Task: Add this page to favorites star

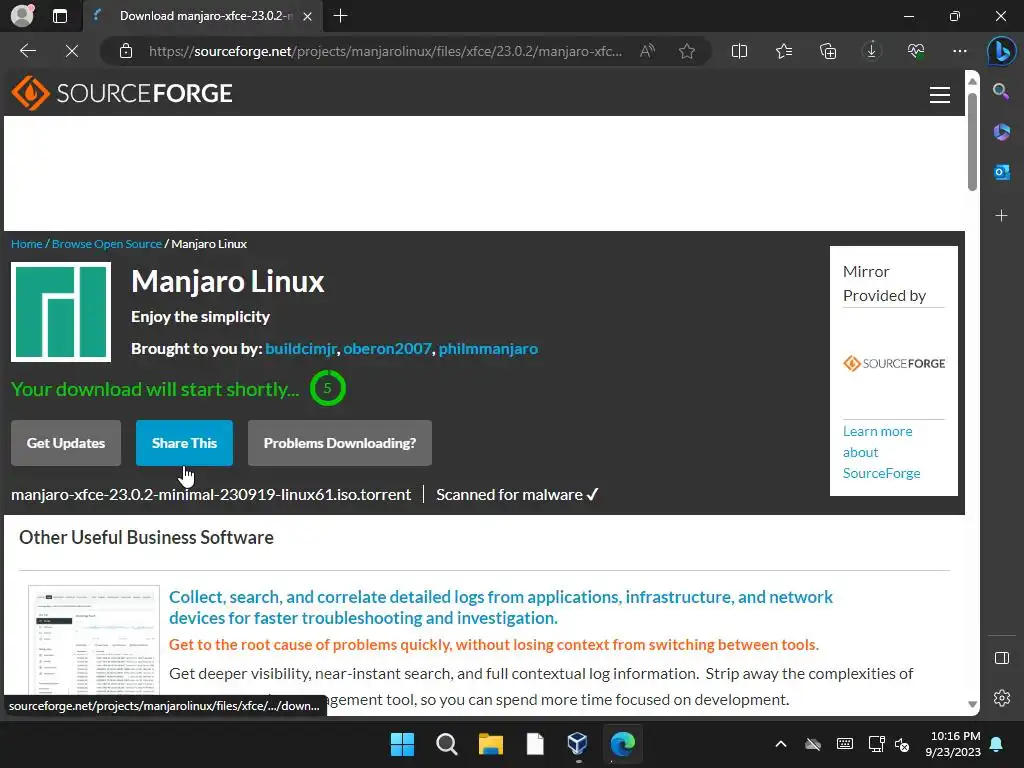Action: [x=686, y=51]
